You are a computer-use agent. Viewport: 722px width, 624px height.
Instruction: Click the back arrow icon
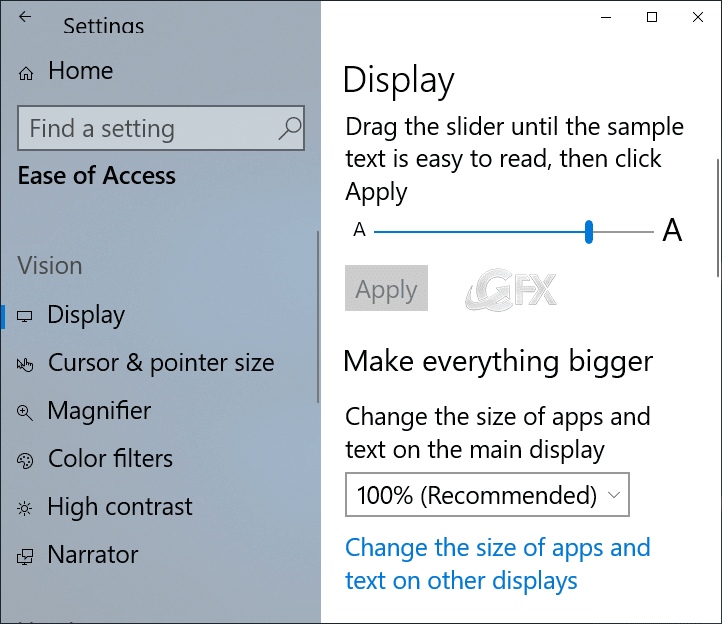[25, 17]
